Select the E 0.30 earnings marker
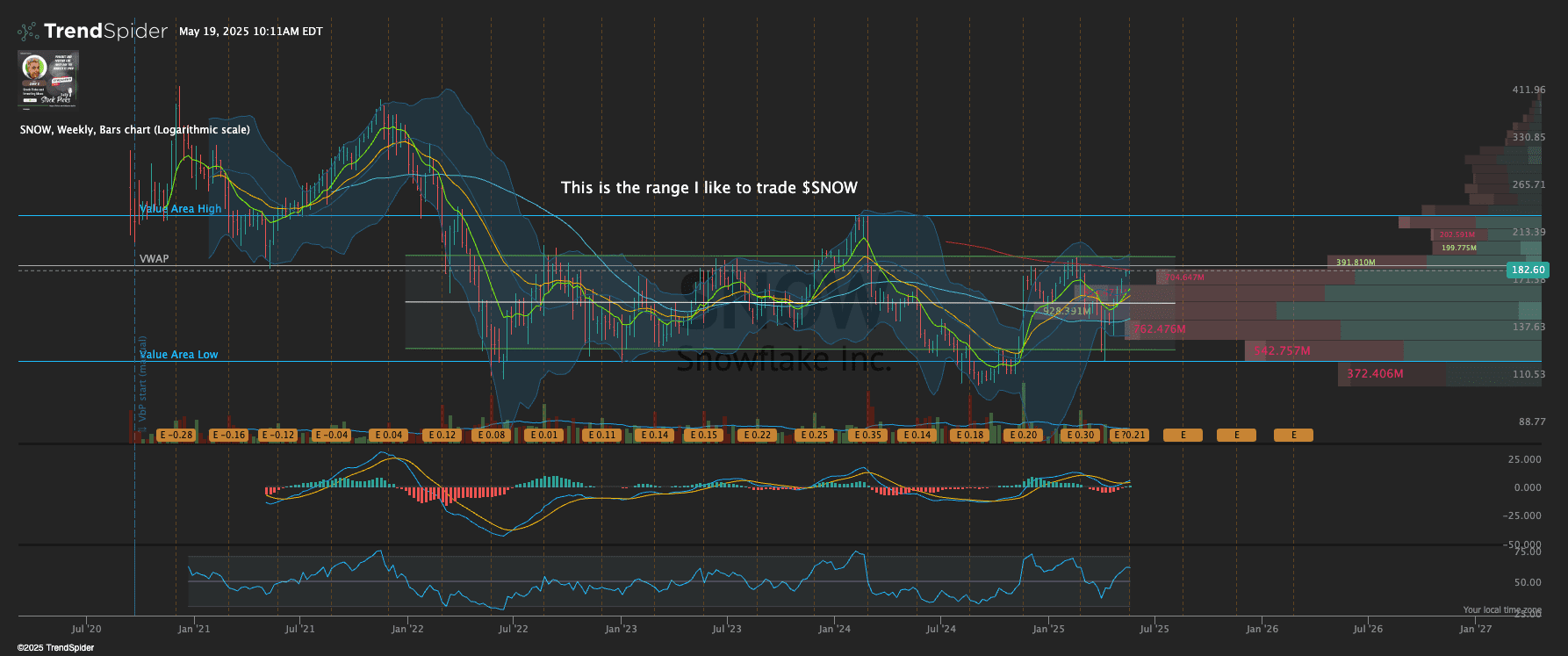 [1081, 435]
